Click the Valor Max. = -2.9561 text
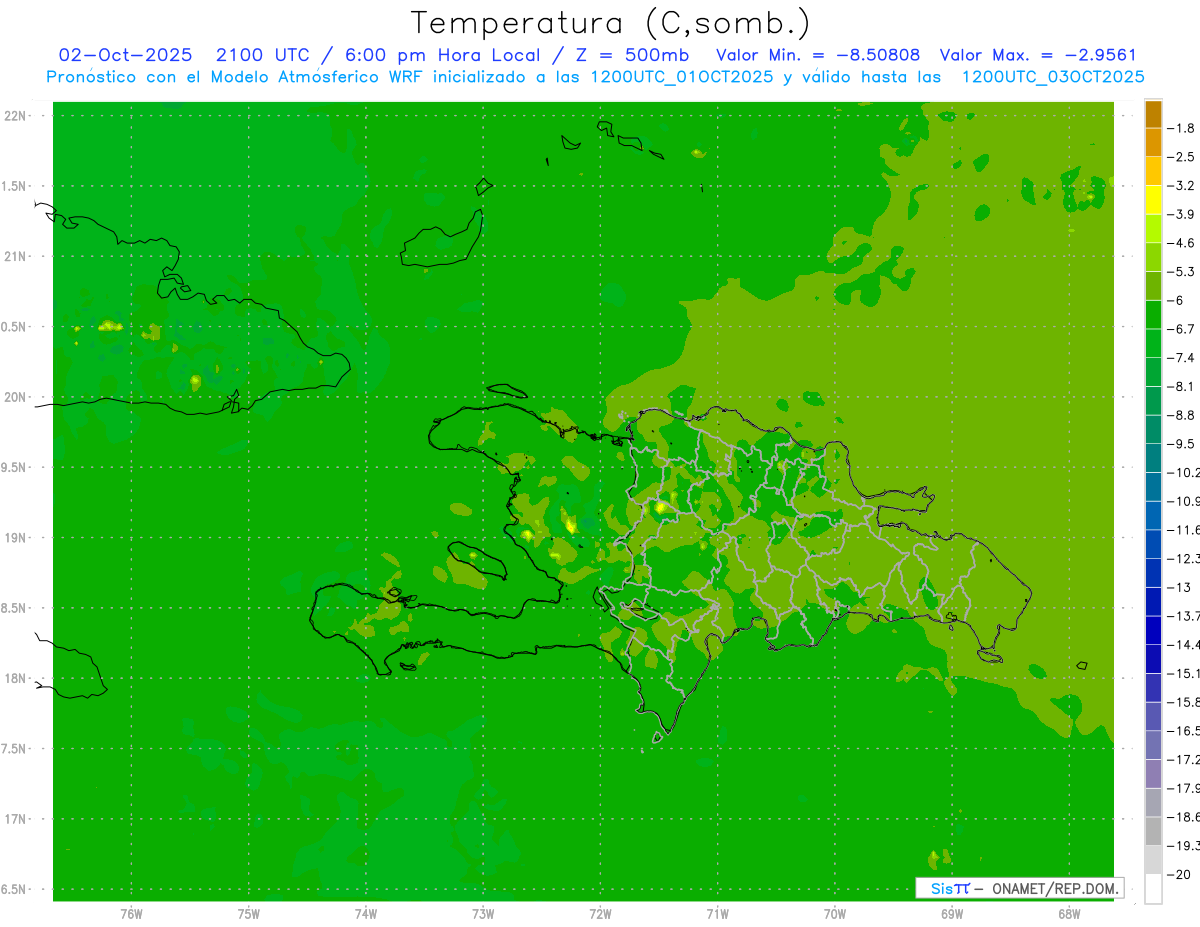 pyautogui.click(x=1038, y=55)
